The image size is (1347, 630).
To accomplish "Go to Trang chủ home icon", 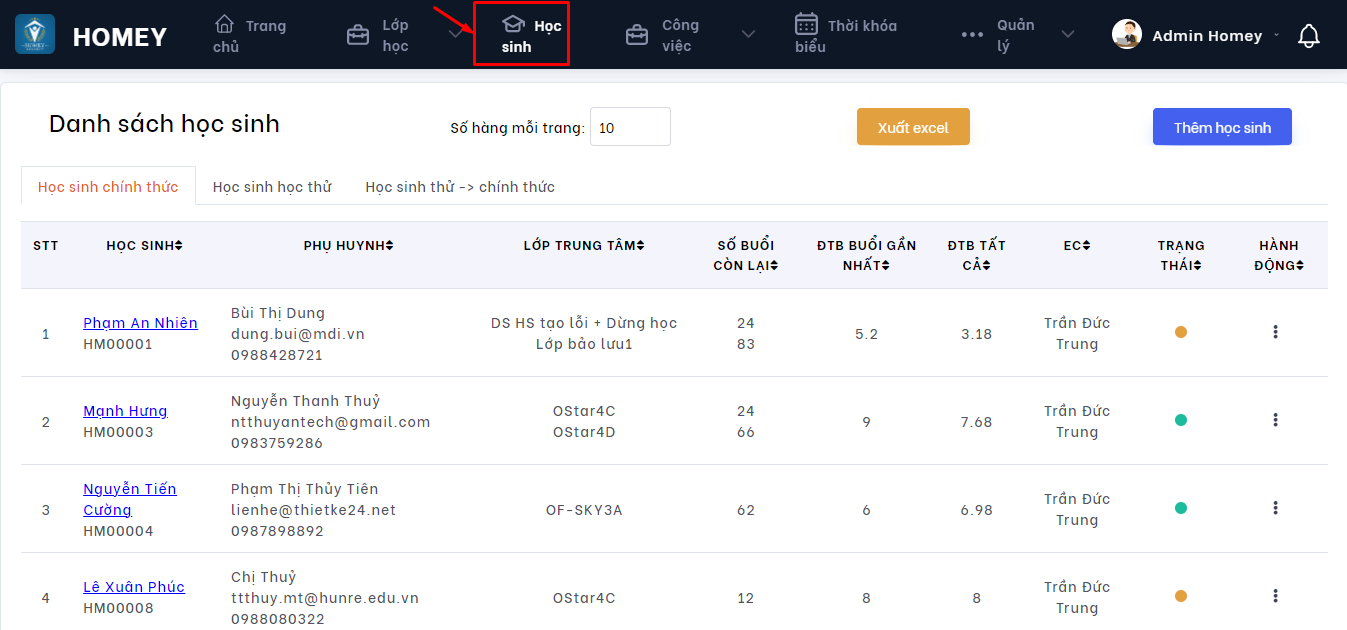I will tap(226, 25).
